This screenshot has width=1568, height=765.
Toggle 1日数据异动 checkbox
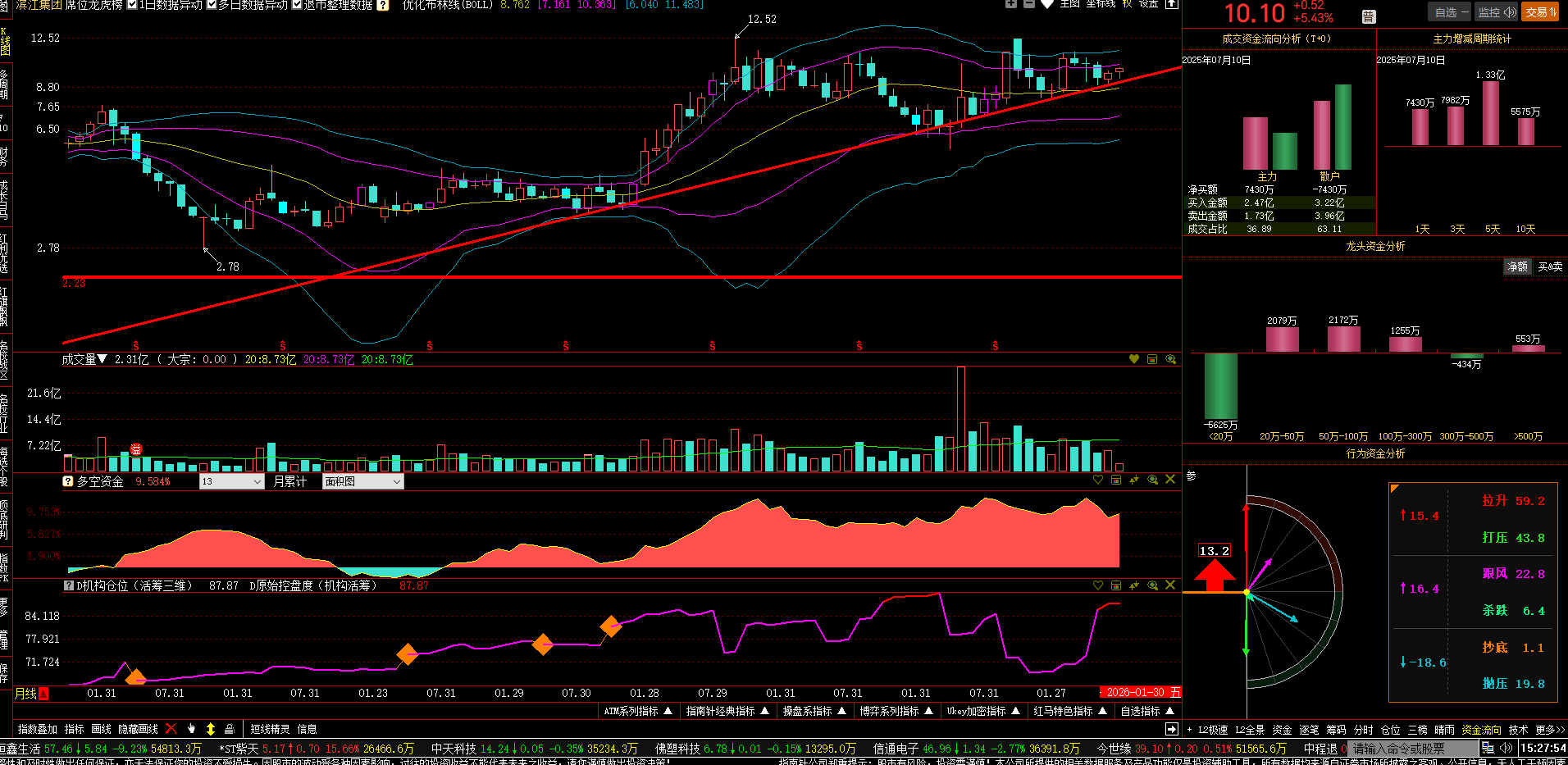[132, 5]
